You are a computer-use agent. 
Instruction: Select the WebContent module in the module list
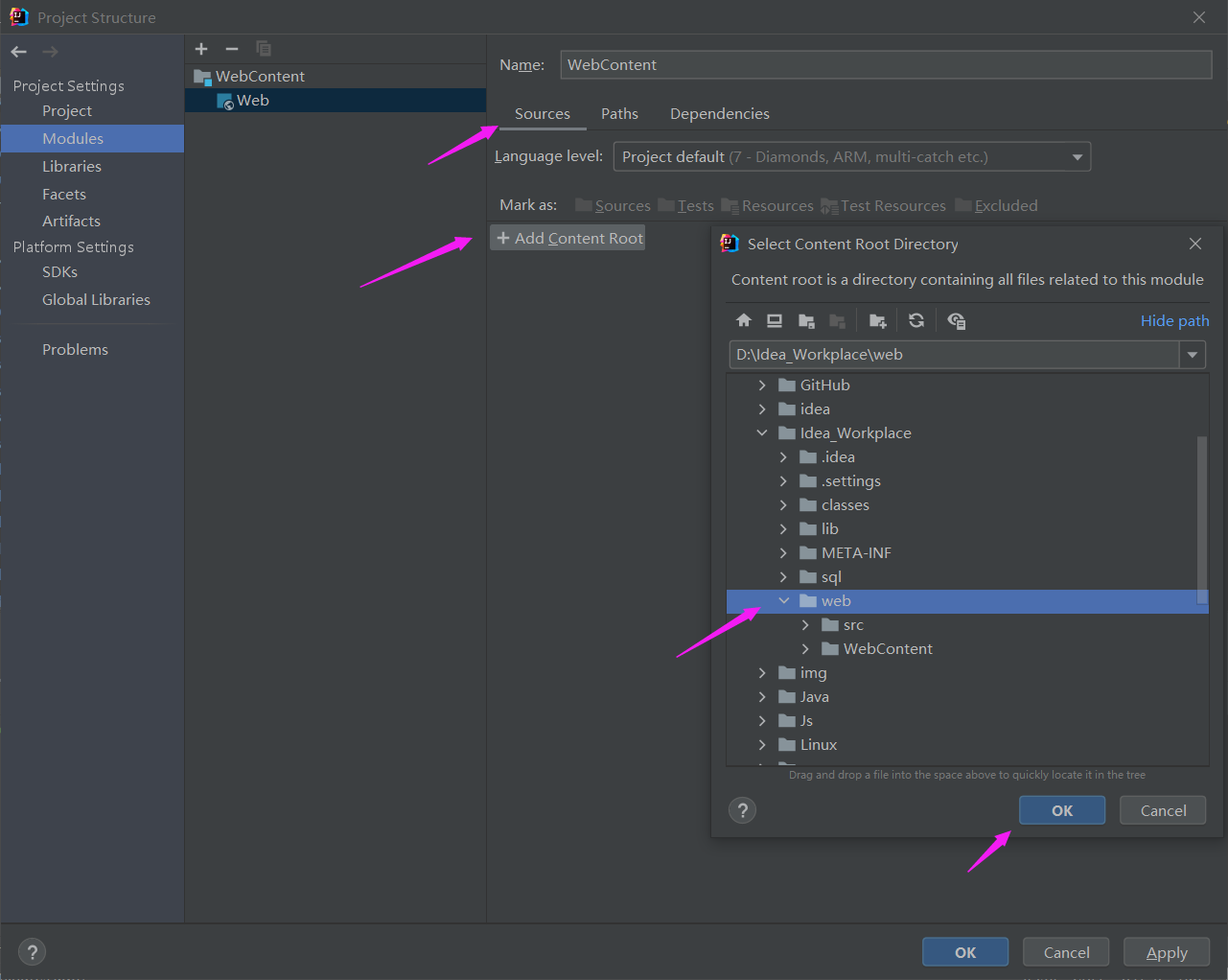pyautogui.click(x=336, y=77)
